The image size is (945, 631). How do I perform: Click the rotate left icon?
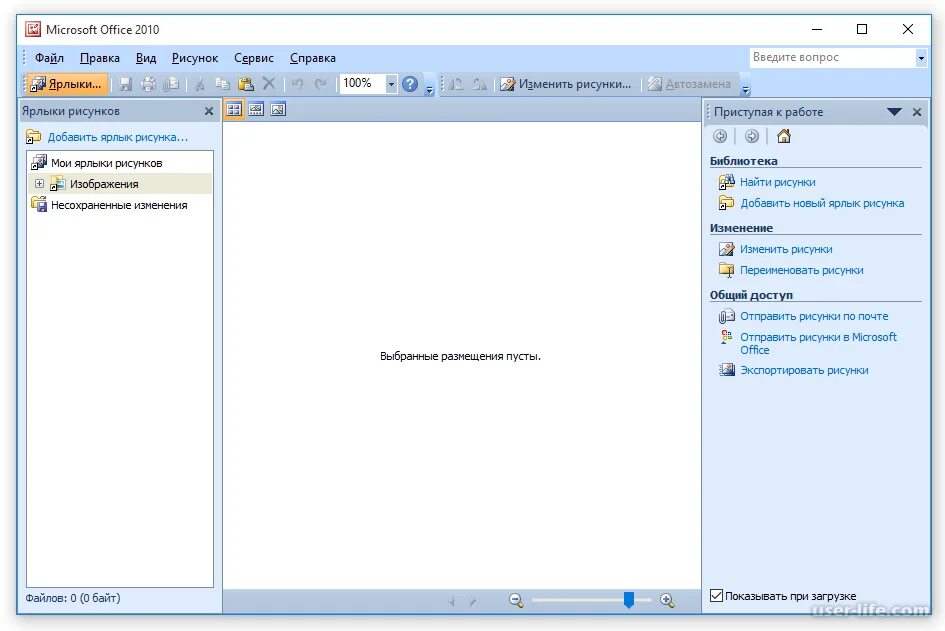(x=456, y=84)
